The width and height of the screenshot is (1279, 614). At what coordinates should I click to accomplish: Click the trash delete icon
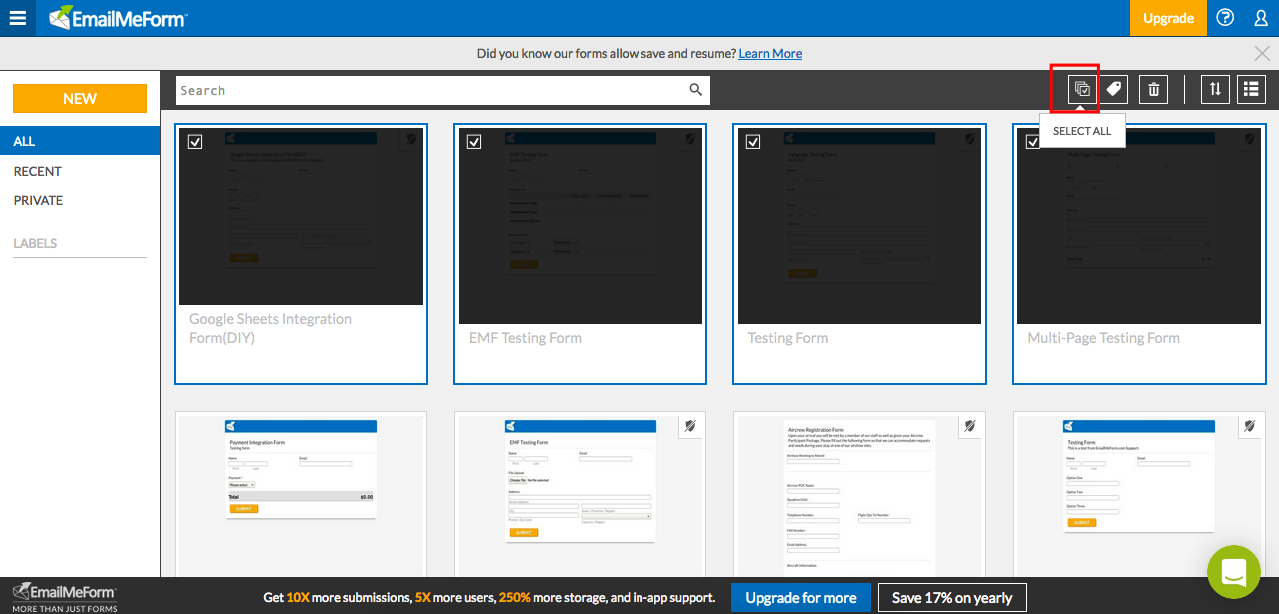[1153, 89]
